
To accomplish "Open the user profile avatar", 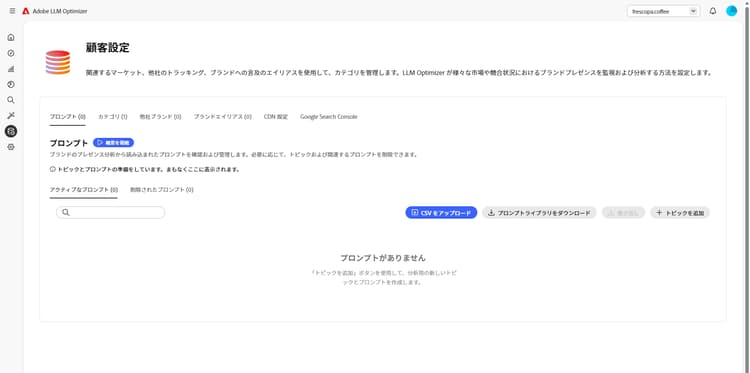I will pyautogui.click(x=731, y=11).
